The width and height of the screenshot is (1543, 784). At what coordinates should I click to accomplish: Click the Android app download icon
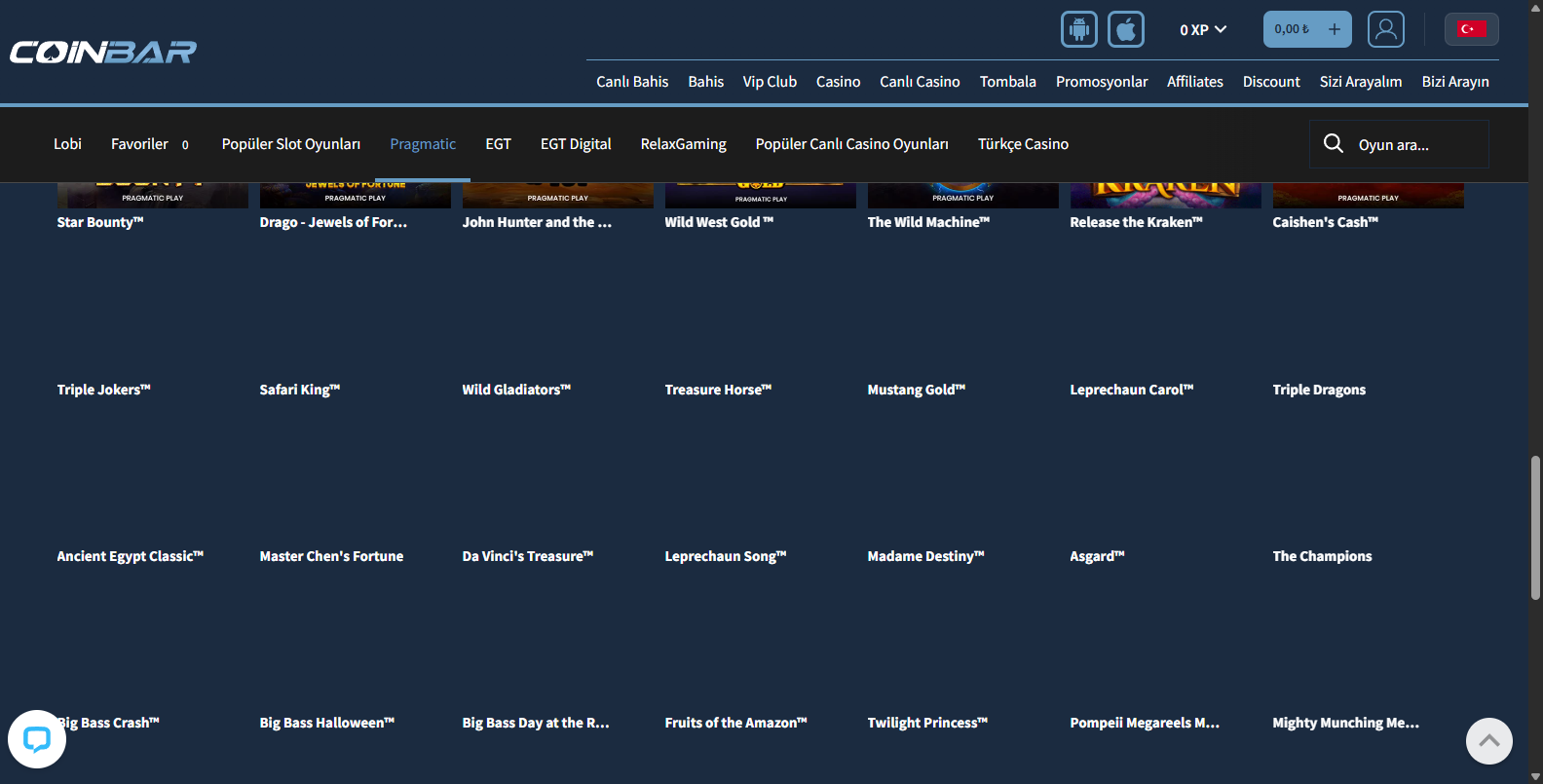(x=1078, y=29)
